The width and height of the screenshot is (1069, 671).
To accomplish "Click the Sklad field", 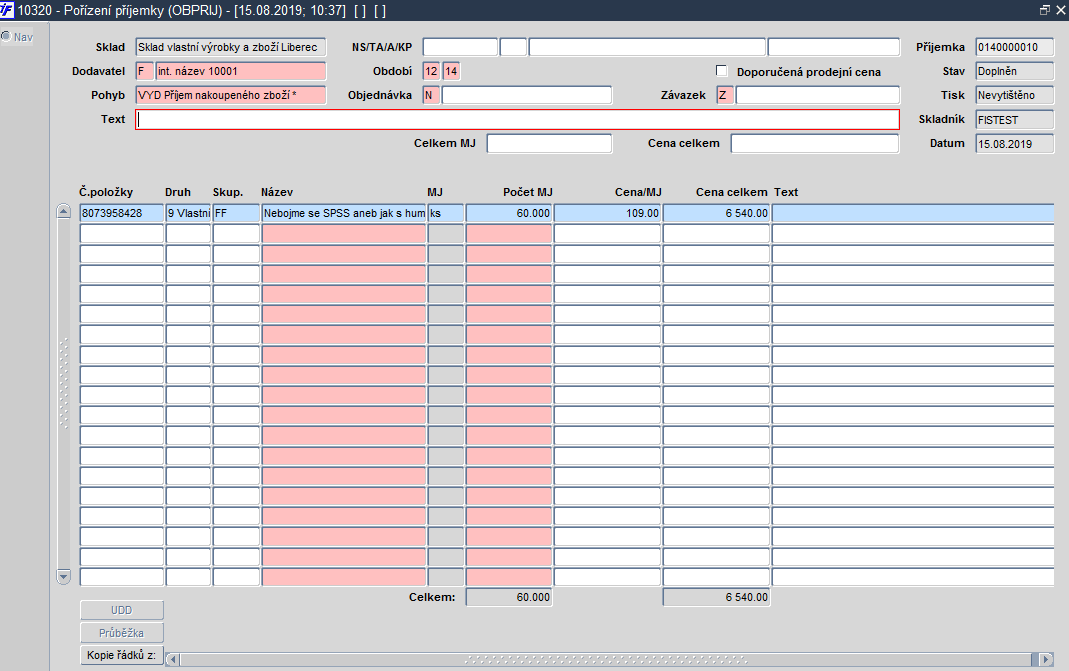I will pos(230,47).
